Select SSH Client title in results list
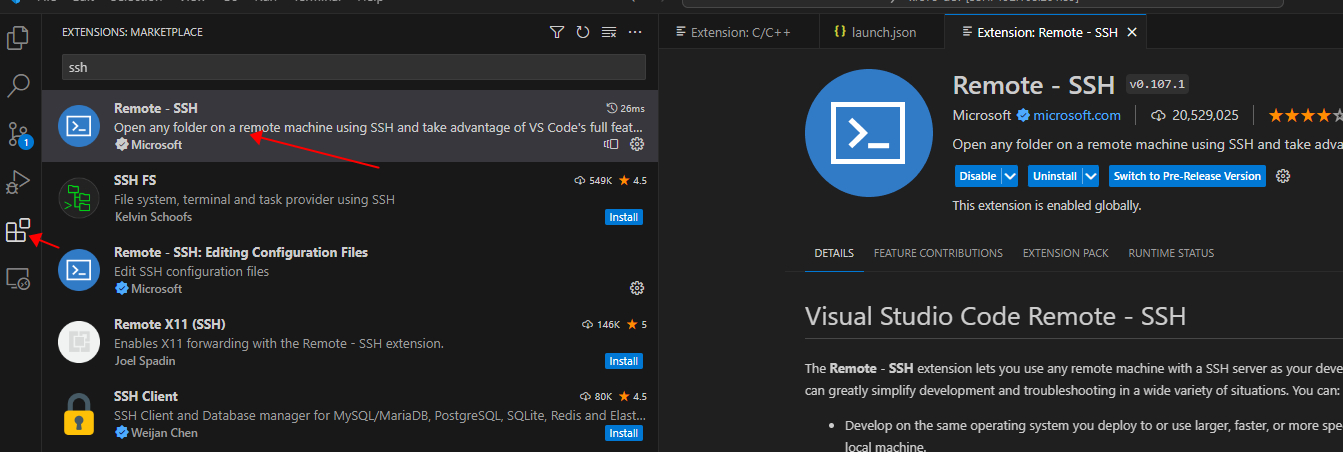The width and height of the screenshot is (1343, 452). coord(146,396)
